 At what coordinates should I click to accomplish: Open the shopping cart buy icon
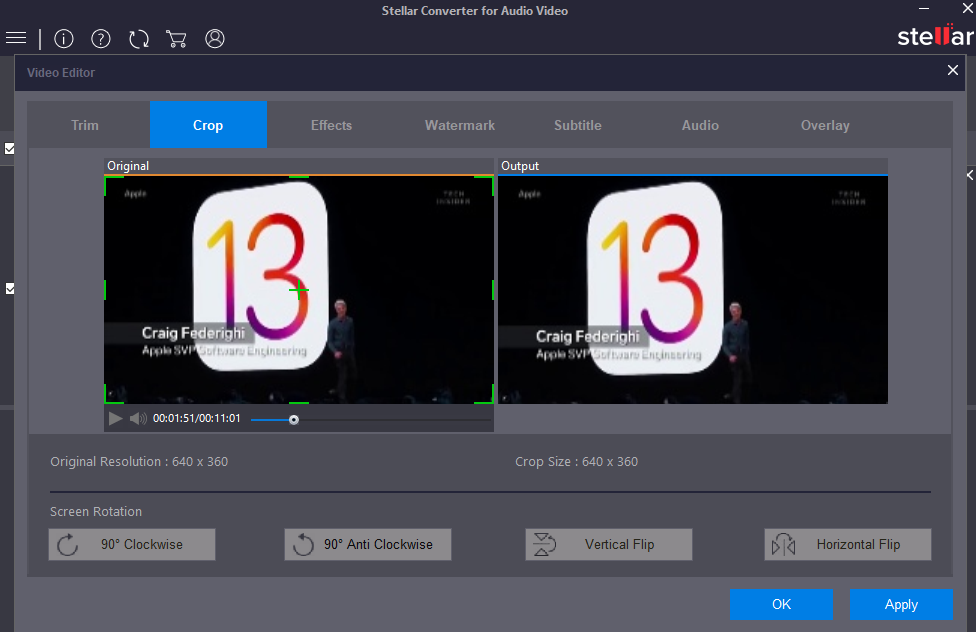176,39
